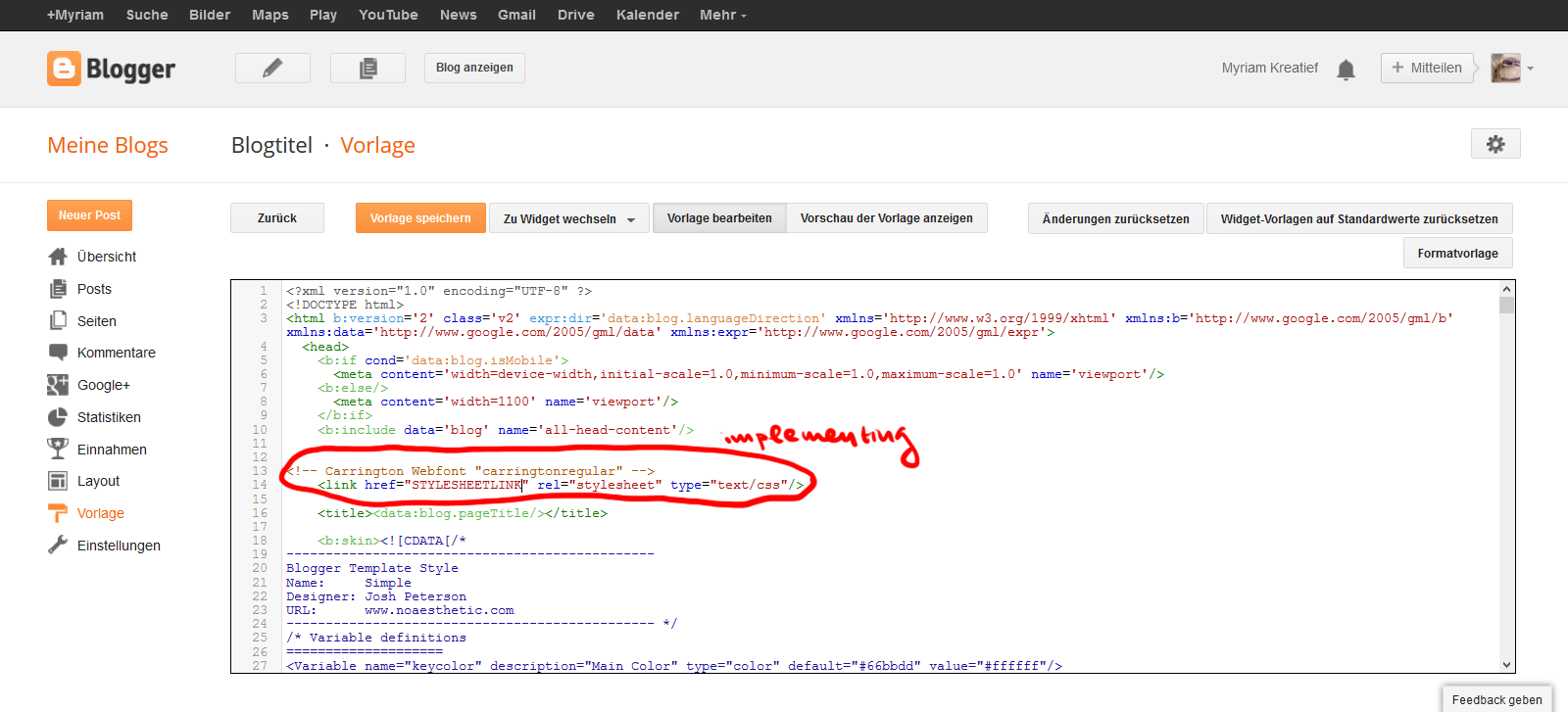
Task: Click the Vorlage paint roller icon
Action: (58, 513)
